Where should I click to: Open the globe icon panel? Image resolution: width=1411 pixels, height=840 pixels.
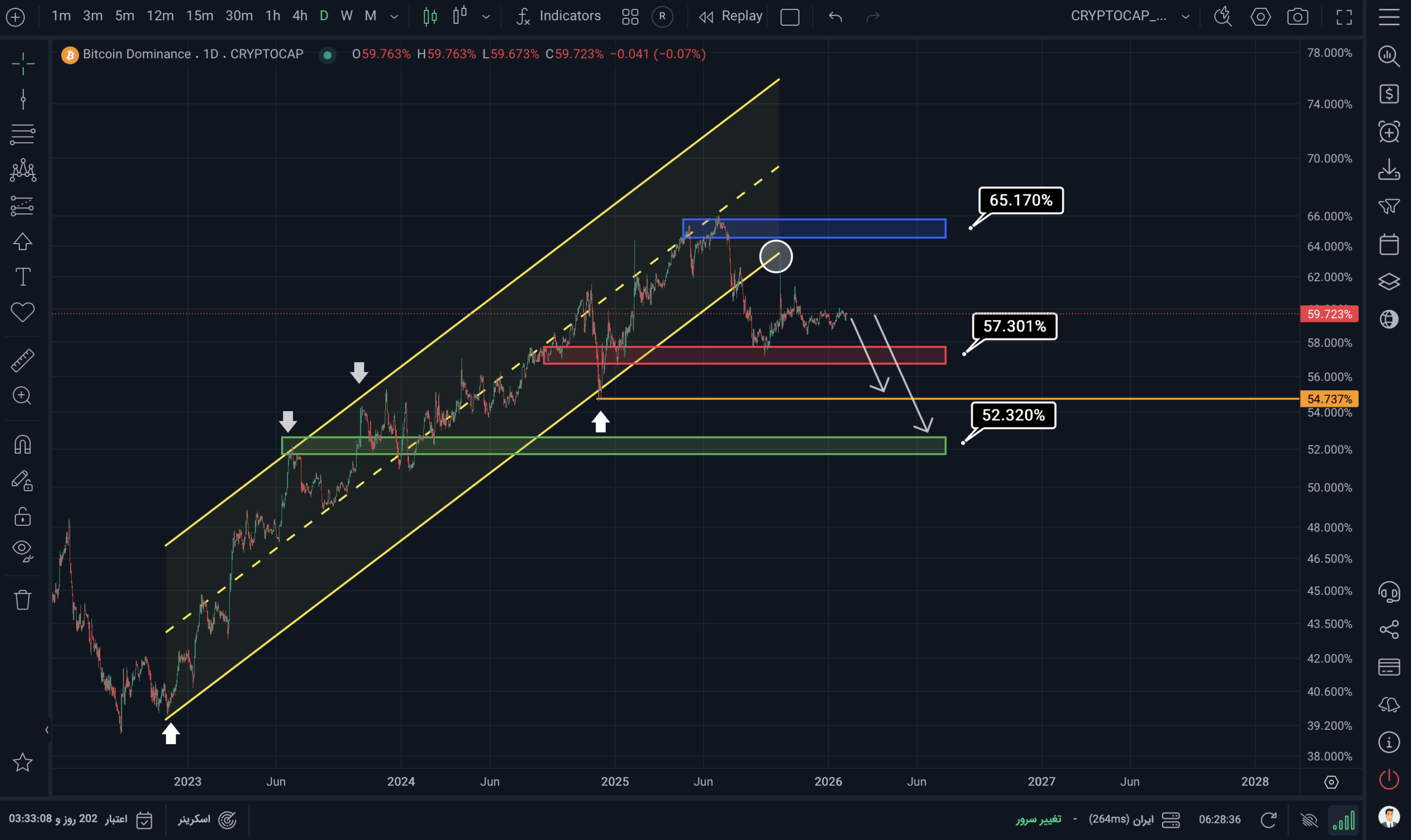pyautogui.click(x=1389, y=319)
